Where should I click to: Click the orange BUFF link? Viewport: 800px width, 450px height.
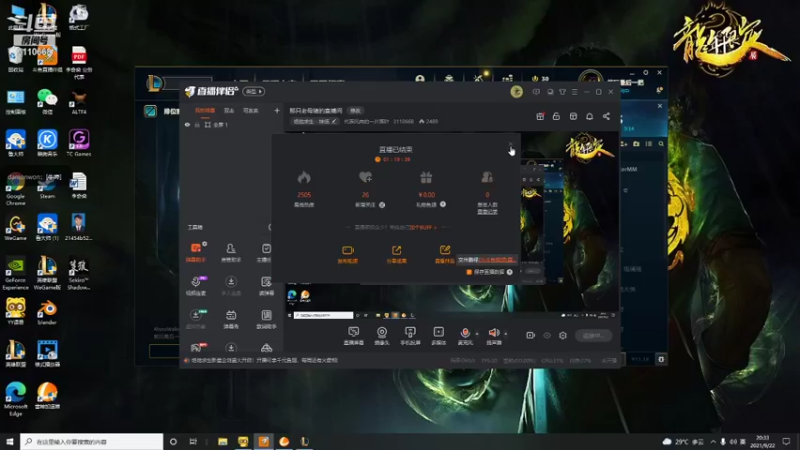click(422, 228)
